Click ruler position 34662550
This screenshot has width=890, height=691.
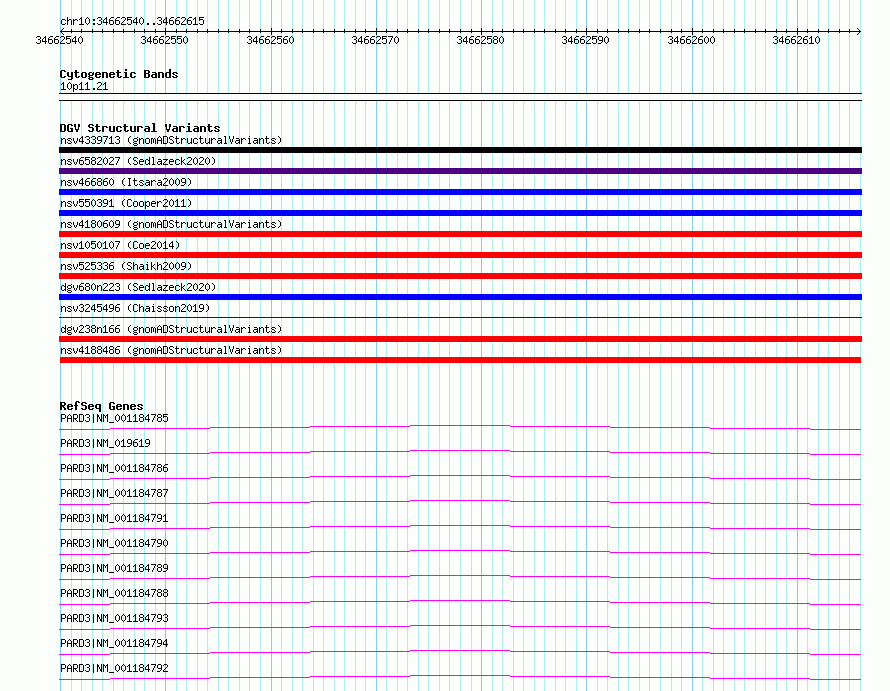pyautogui.click(x=165, y=40)
